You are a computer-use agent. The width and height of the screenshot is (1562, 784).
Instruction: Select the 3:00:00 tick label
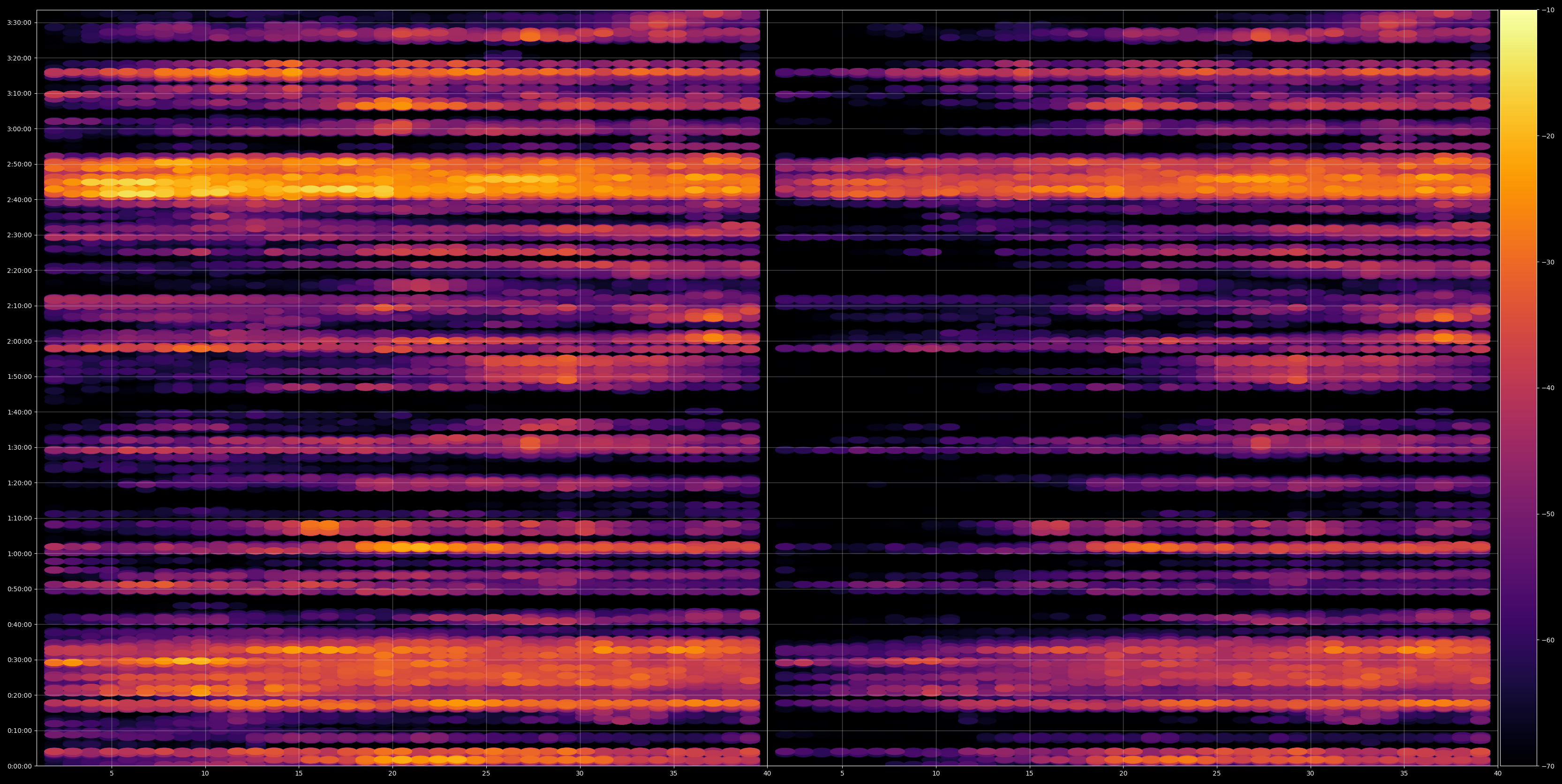click(19, 129)
